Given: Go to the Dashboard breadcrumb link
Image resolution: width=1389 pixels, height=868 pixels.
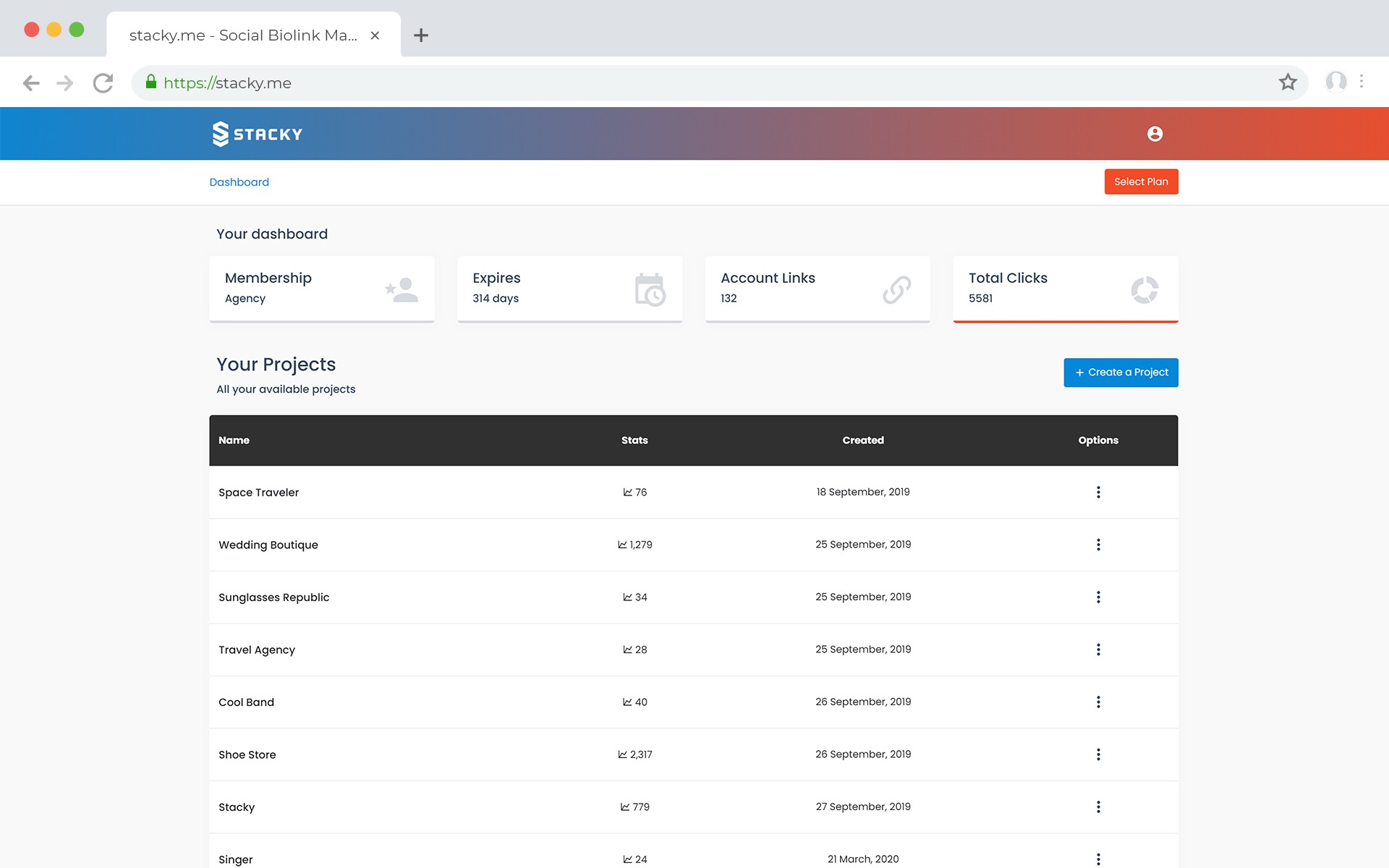Looking at the screenshot, I should click(x=239, y=182).
